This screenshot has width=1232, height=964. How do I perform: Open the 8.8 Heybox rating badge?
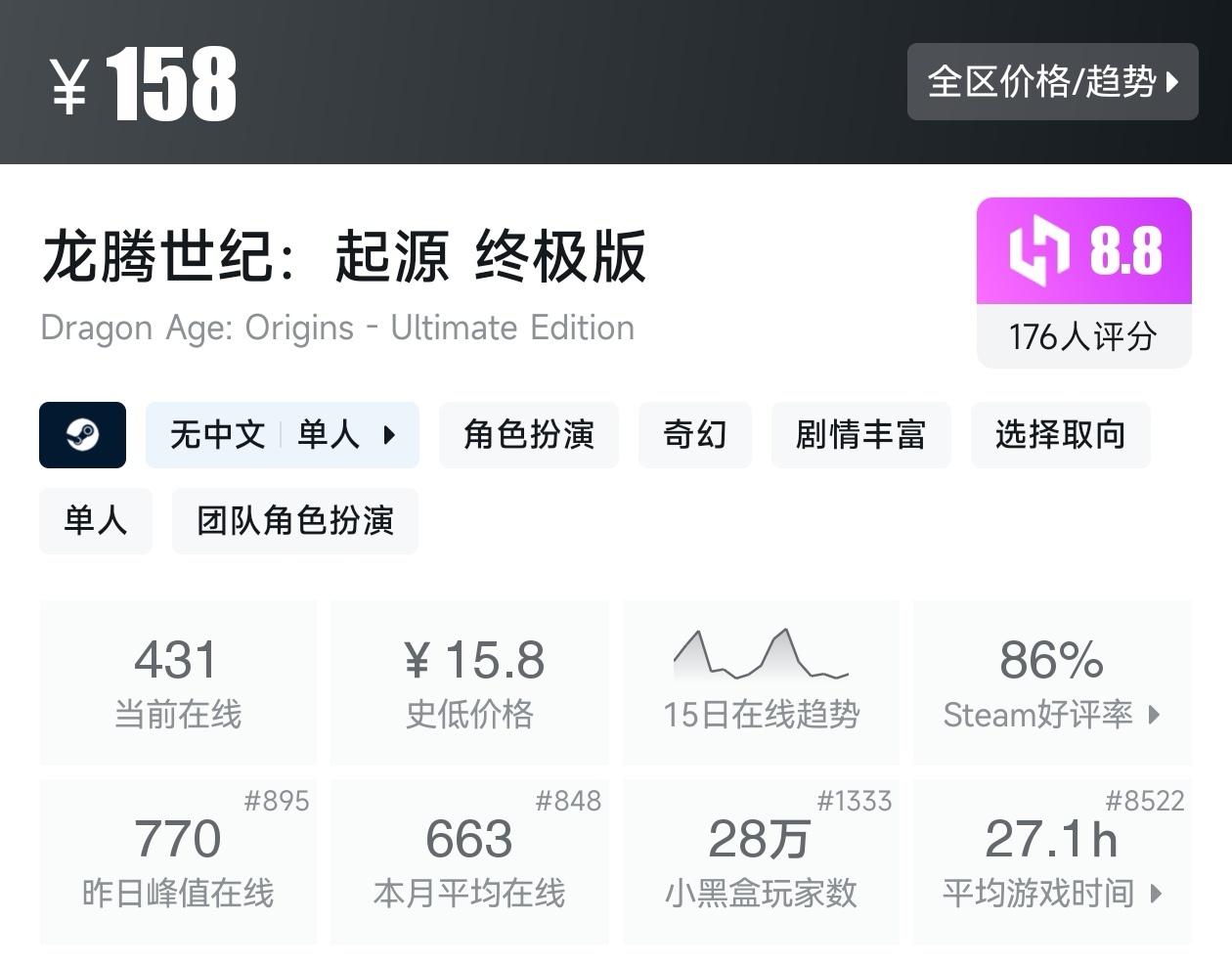tap(1083, 251)
